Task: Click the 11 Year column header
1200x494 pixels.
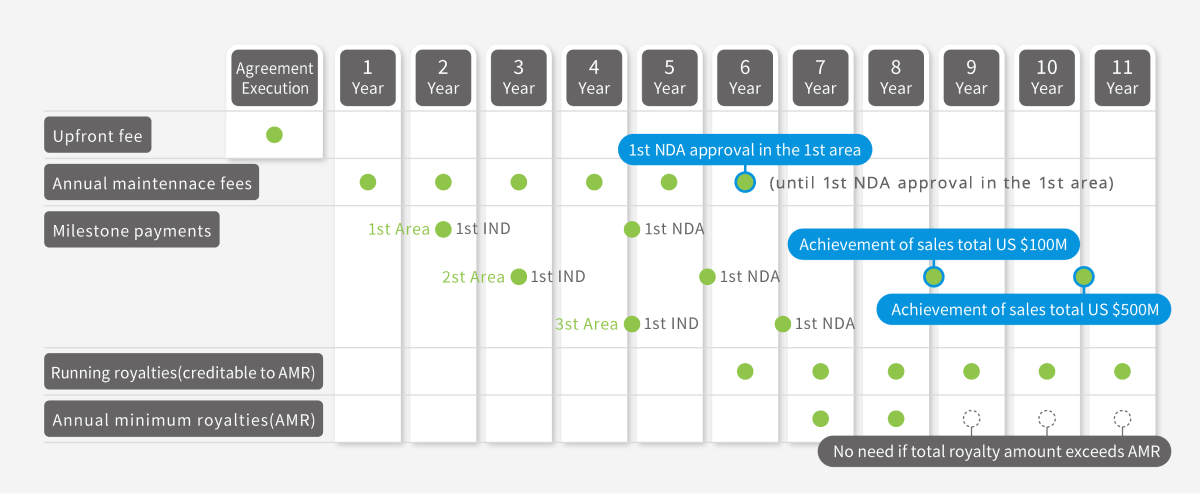Action: point(1122,78)
